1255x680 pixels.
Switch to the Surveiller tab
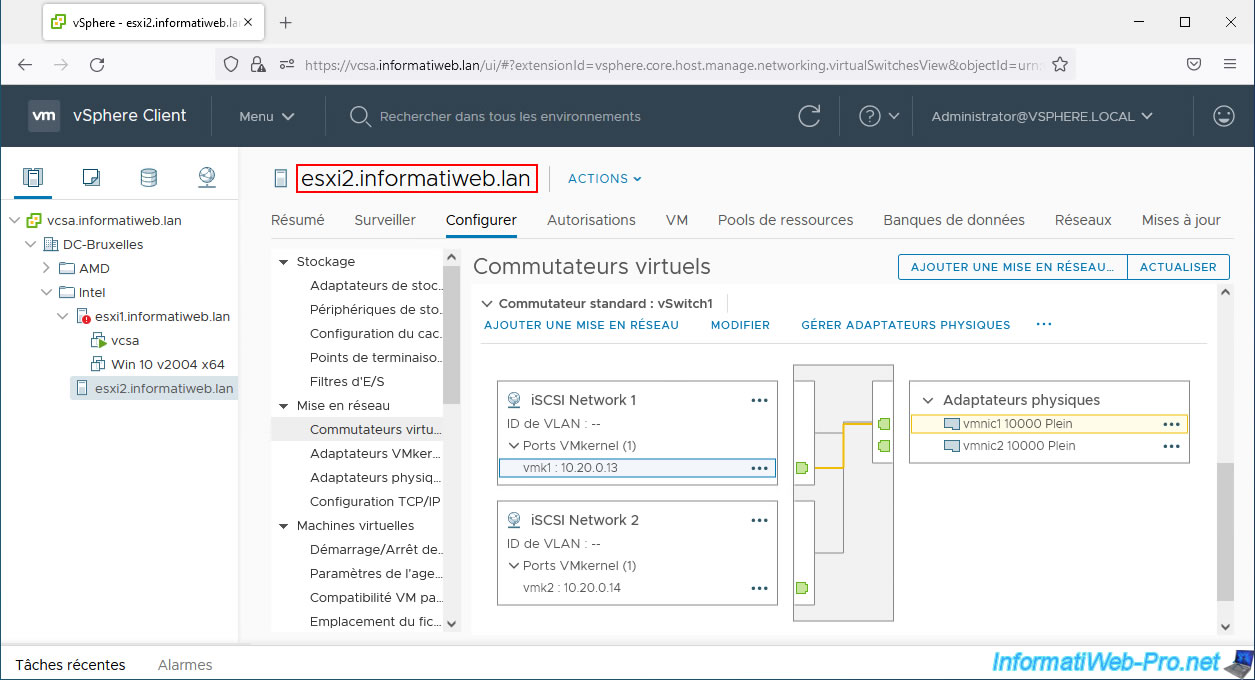pos(384,220)
